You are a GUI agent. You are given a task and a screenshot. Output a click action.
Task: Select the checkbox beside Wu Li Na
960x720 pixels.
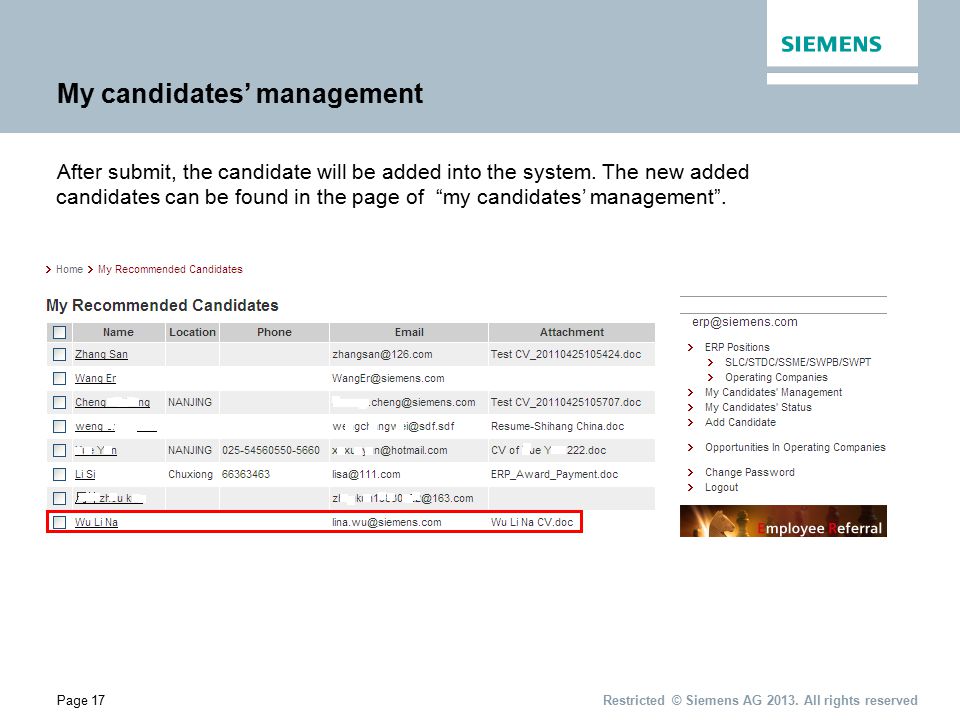(x=59, y=522)
